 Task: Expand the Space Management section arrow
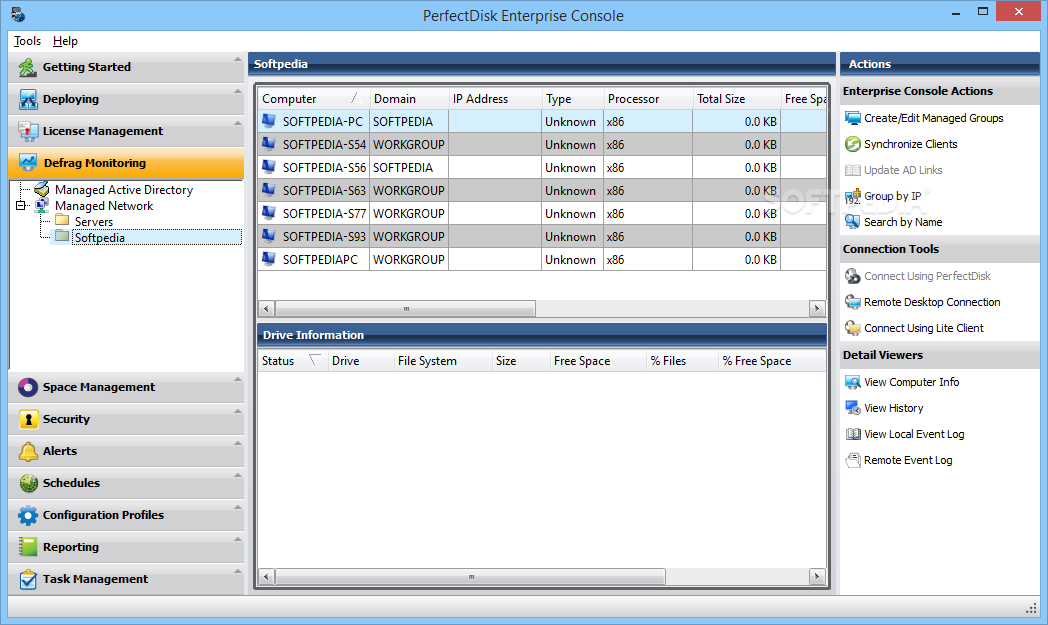tap(237, 380)
